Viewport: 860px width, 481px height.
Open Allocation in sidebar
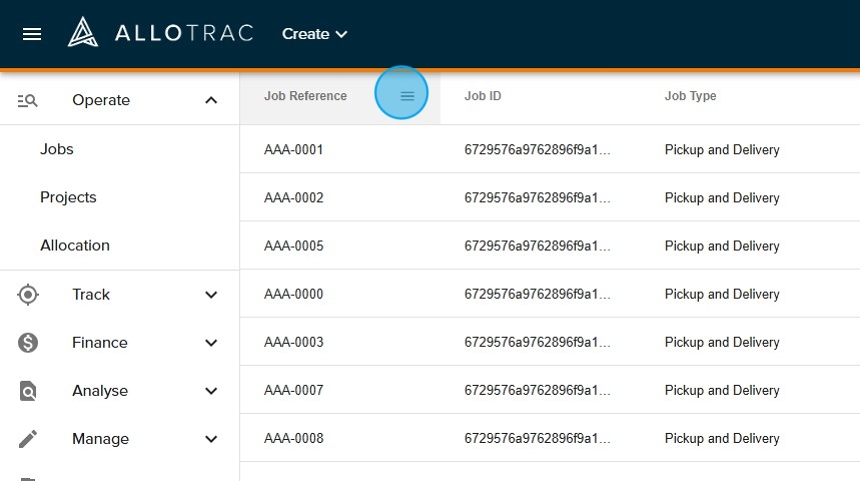[75, 245]
